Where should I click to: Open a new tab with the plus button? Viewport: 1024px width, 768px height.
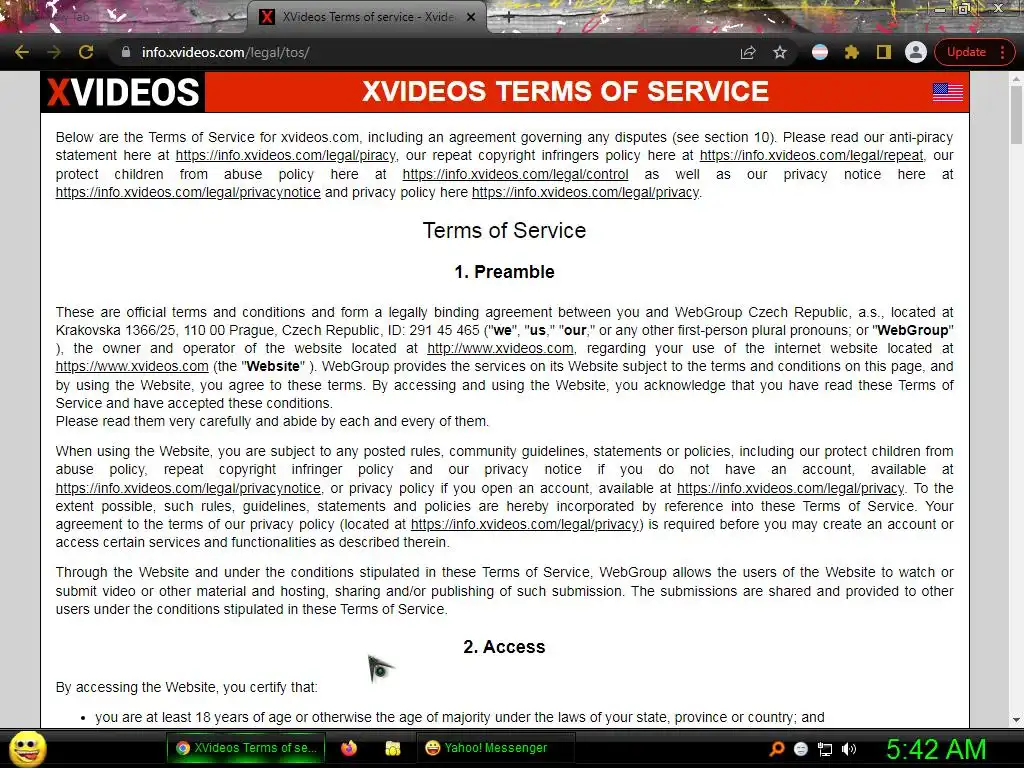(x=509, y=18)
